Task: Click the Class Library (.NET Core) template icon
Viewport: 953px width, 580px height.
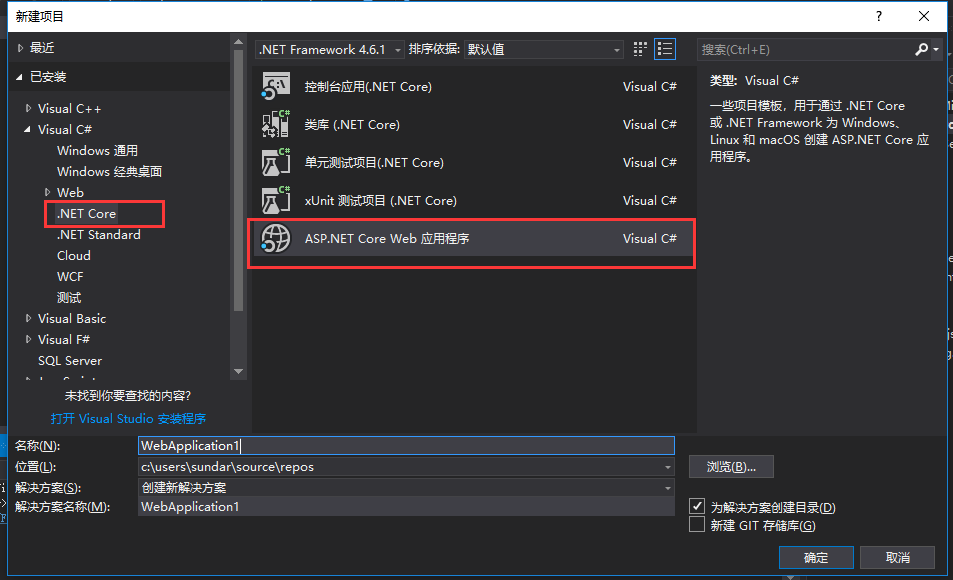Action: (276, 124)
